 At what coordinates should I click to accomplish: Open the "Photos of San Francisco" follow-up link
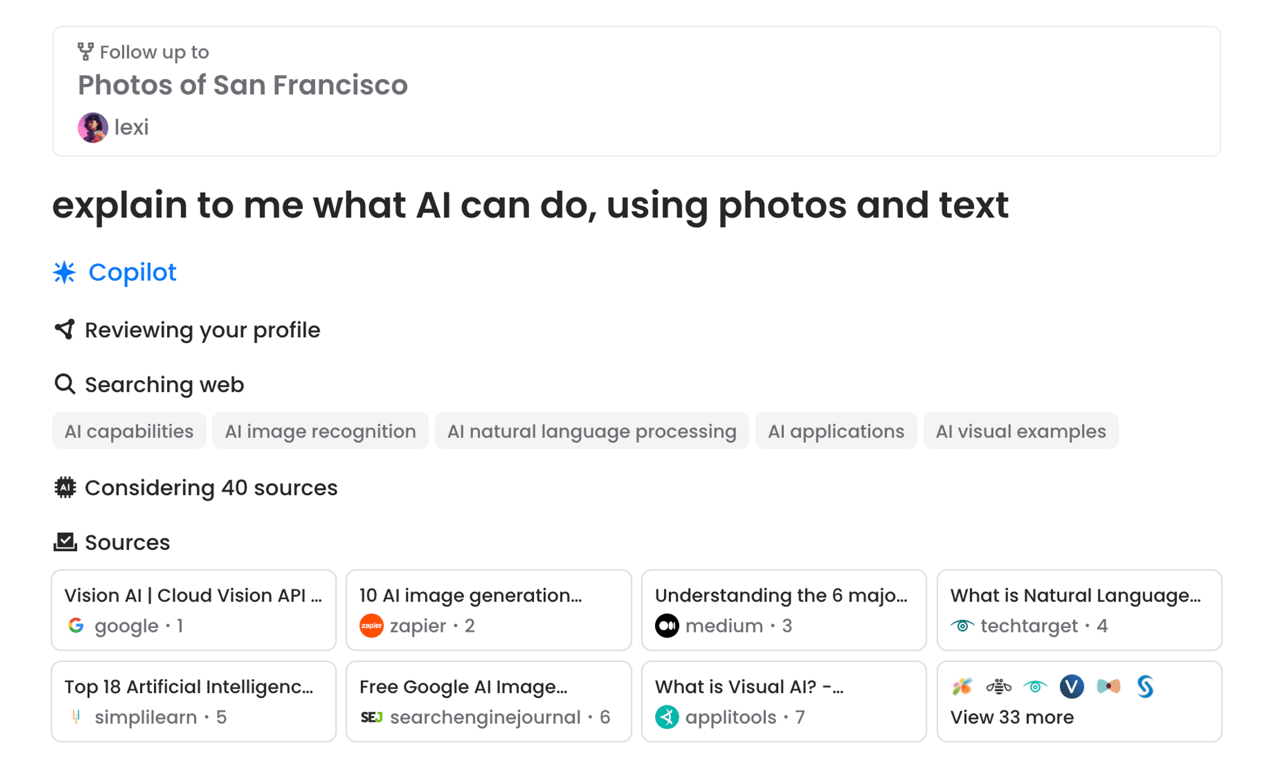(x=242, y=85)
